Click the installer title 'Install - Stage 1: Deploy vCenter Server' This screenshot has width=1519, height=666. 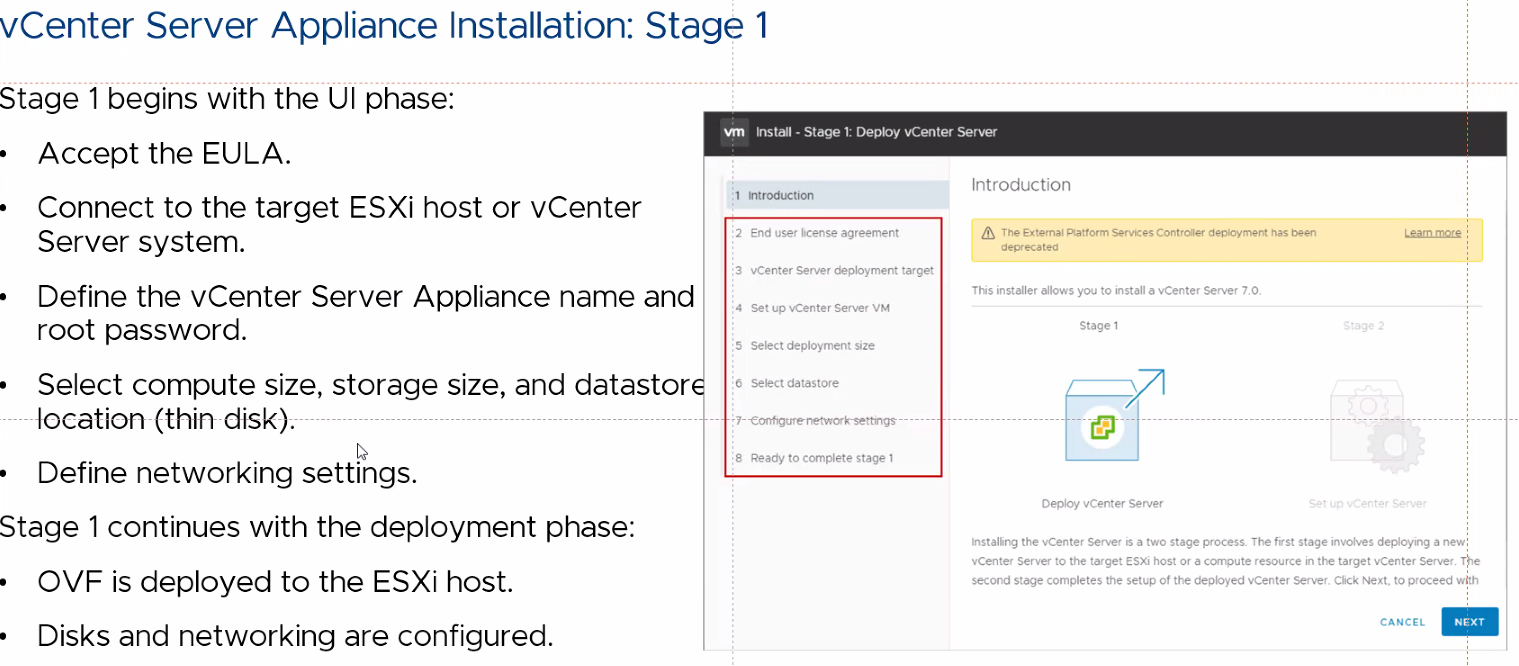click(x=876, y=132)
